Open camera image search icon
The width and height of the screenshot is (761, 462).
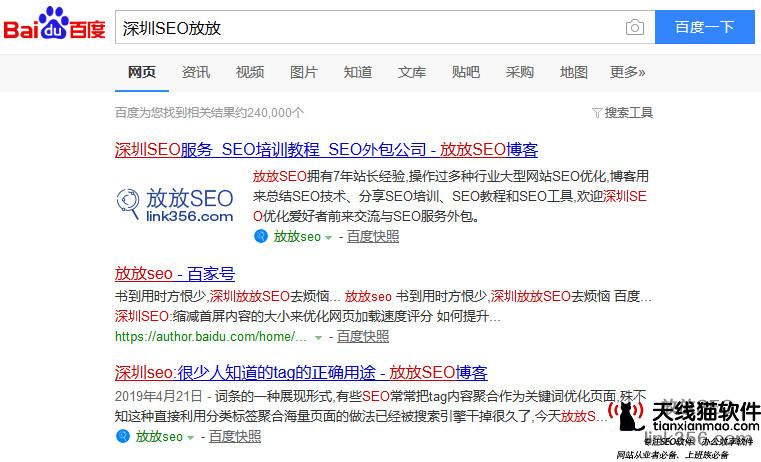(x=634, y=27)
